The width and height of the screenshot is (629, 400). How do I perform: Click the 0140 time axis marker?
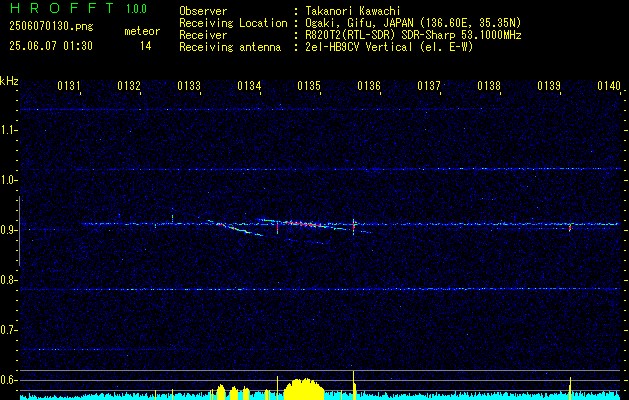(x=609, y=85)
